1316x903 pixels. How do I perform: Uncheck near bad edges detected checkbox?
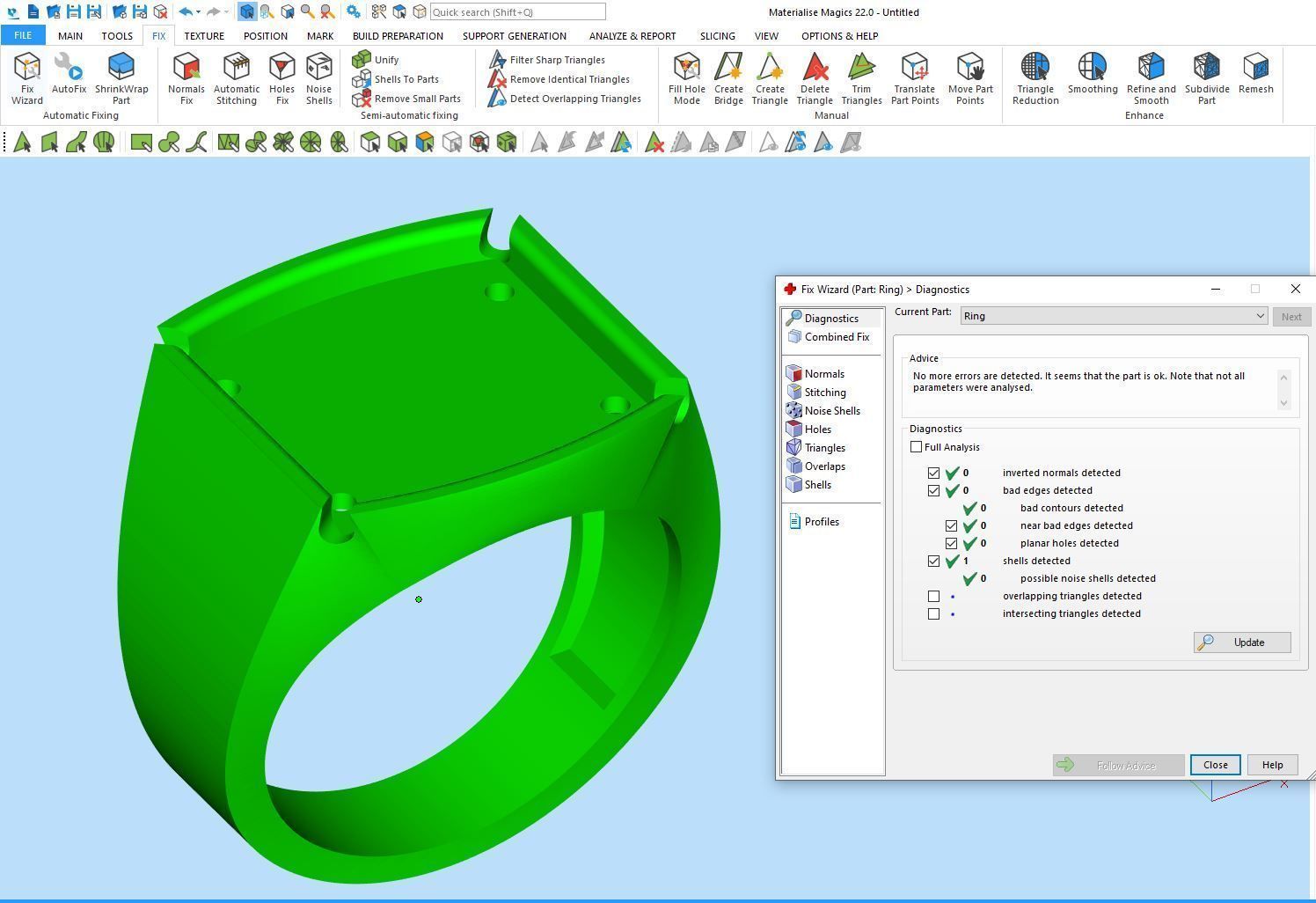click(951, 525)
